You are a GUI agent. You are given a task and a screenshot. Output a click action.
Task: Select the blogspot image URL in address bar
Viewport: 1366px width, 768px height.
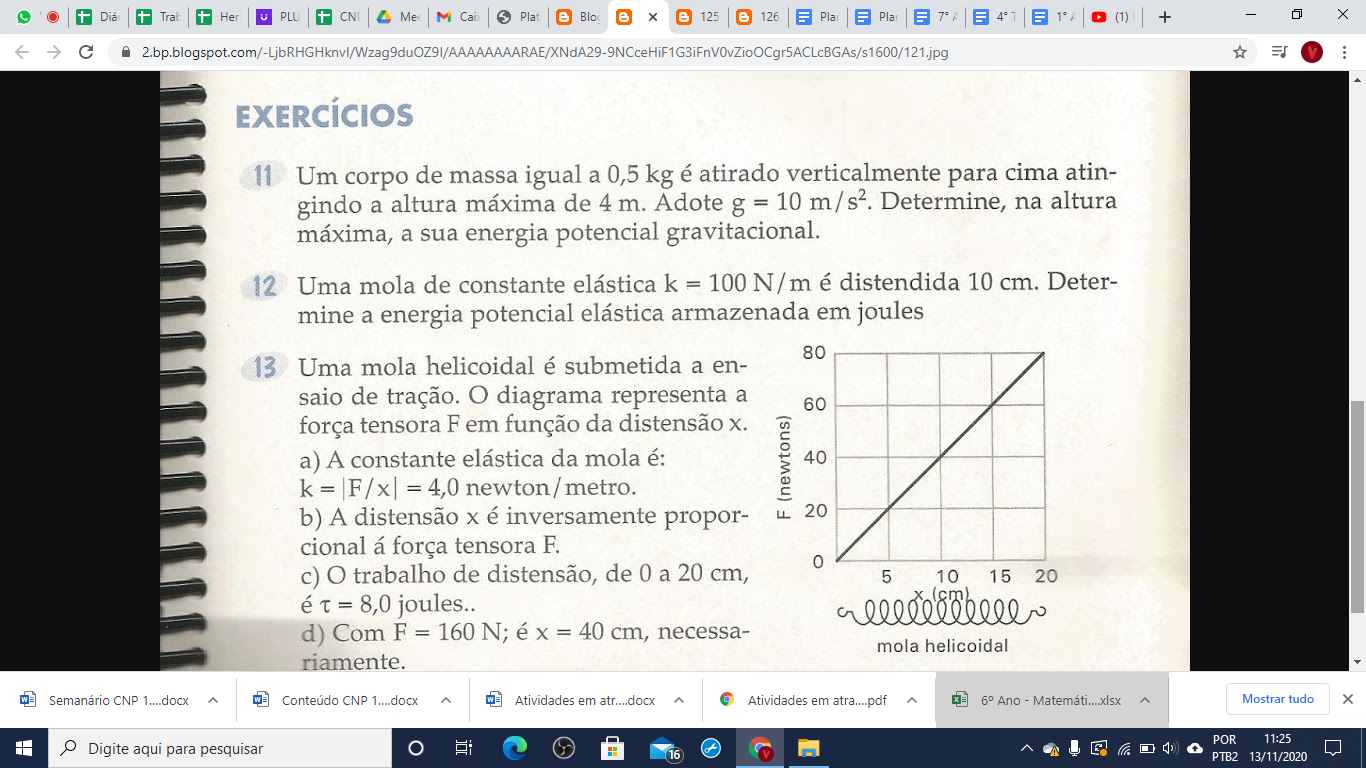544,52
